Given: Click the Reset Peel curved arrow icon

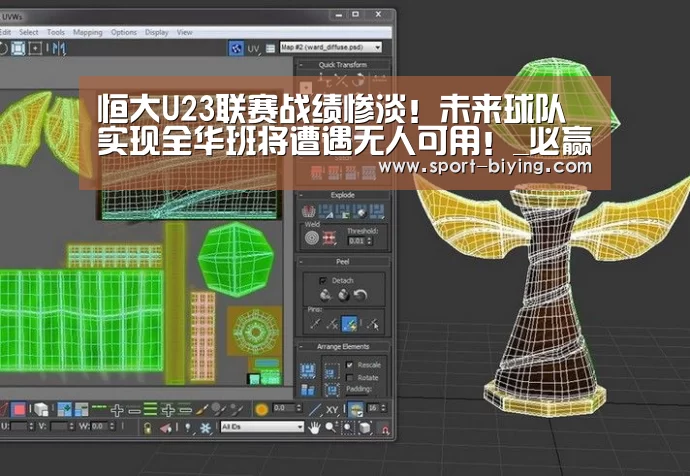Looking at the screenshot, I should (x=360, y=295).
